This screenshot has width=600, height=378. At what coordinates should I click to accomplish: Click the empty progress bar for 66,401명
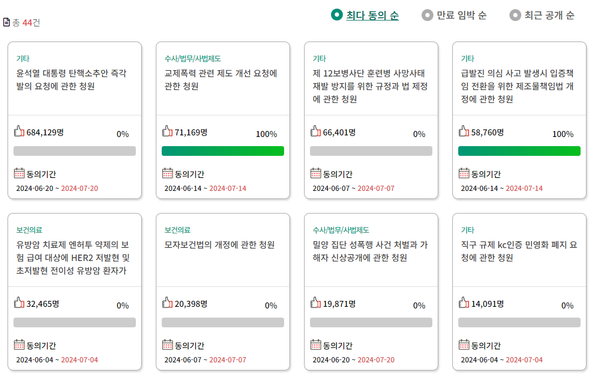coord(371,151)
